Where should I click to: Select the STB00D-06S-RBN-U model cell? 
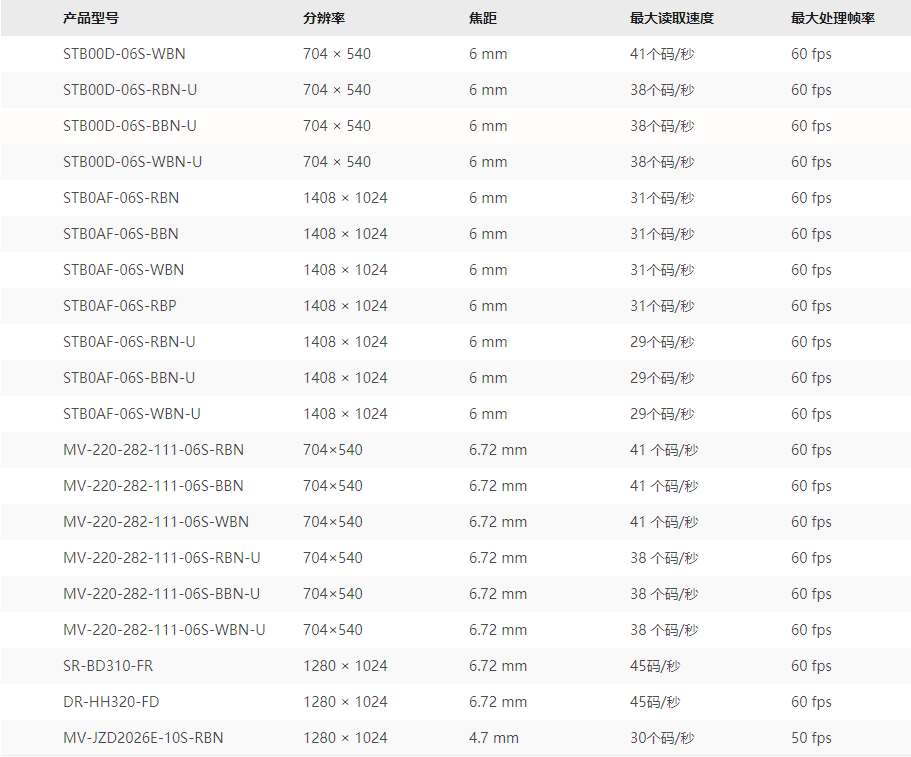(130, 90)
